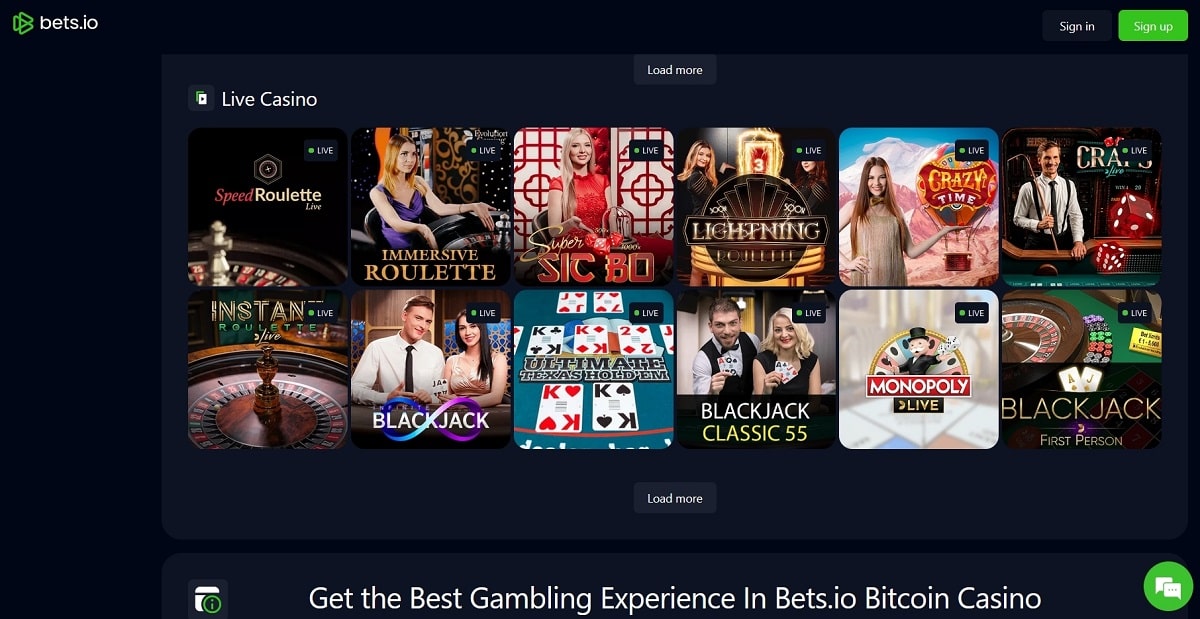Click the bets.io logo icon
This screenshot has height=619, width=1200.
[23, 23]
